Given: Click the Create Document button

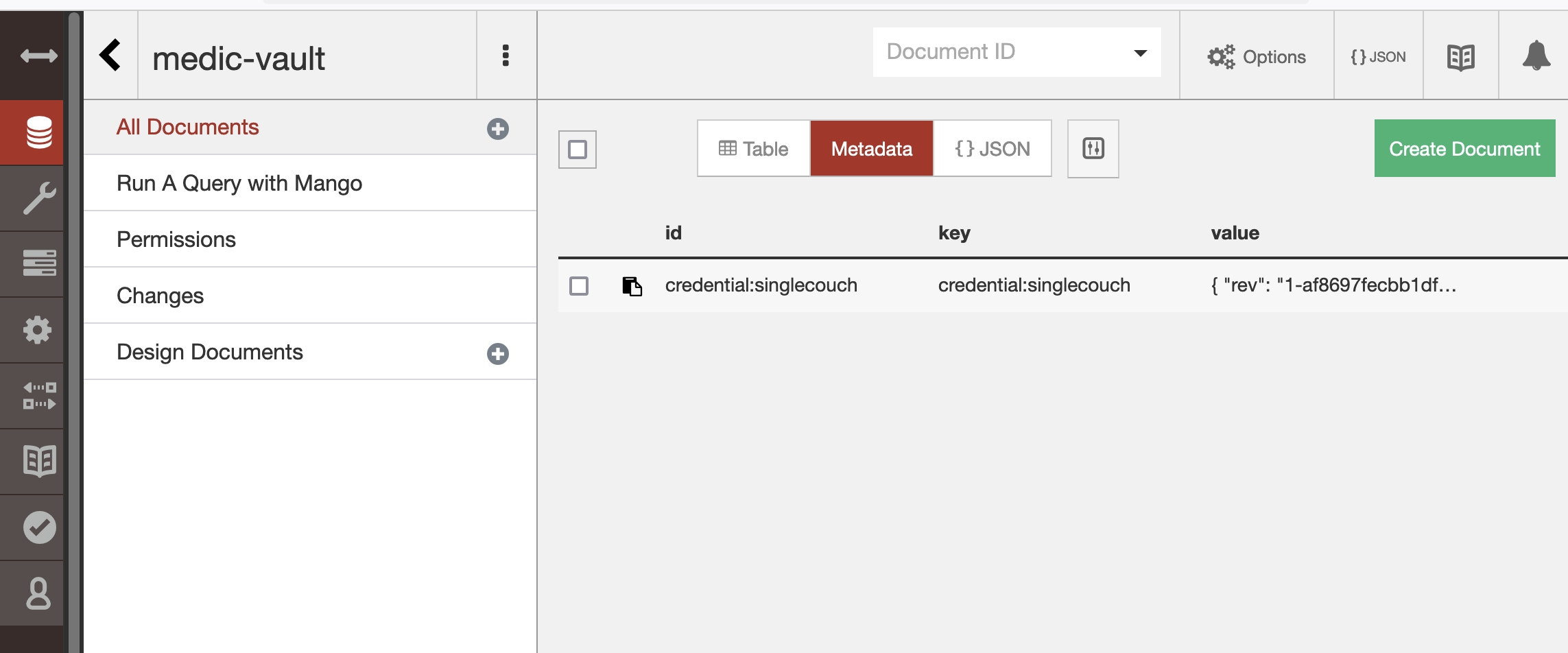Looking at the screenshot, I should [1464, 147].
